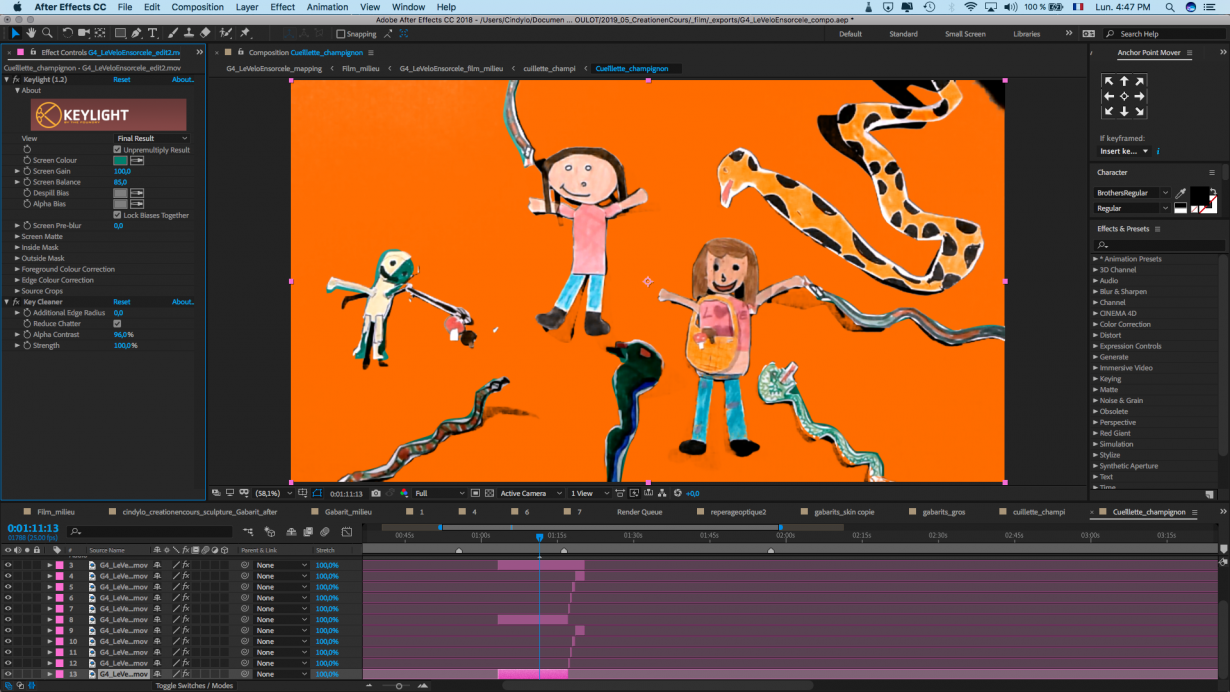Image resolution: width=1230 pixels, height=692 pixels.
Task: Open the Keylight View dropdown Final Result
Action: tap(151, 138)
